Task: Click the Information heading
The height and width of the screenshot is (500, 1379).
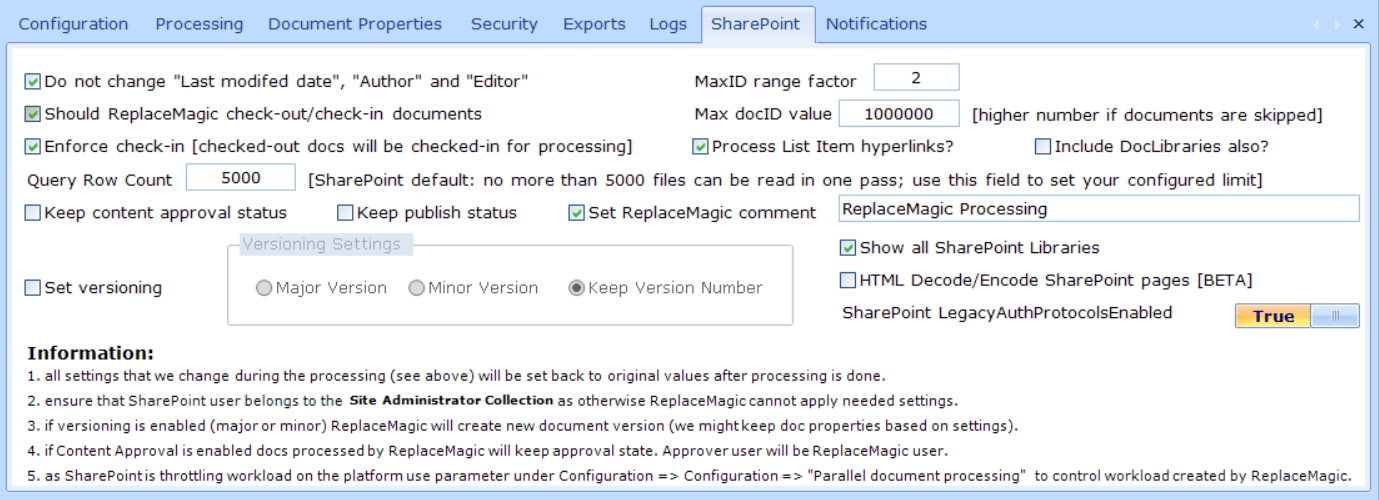Action: [x=91, y=353]
